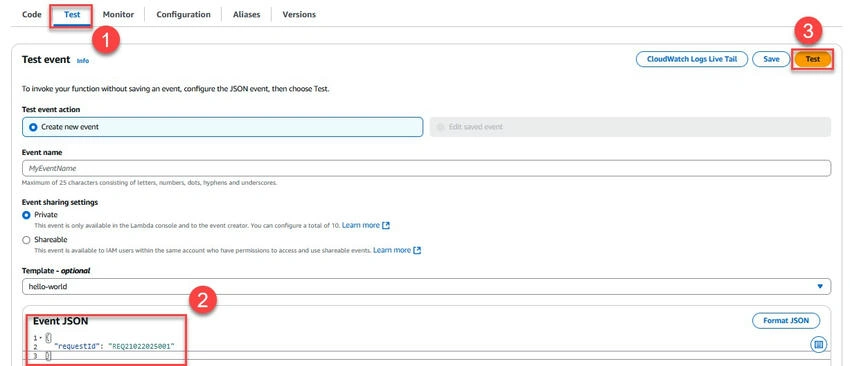Open CloudWatch Logs Live Tail
Viewport: 850px width, 366px height.
(692, 59)
